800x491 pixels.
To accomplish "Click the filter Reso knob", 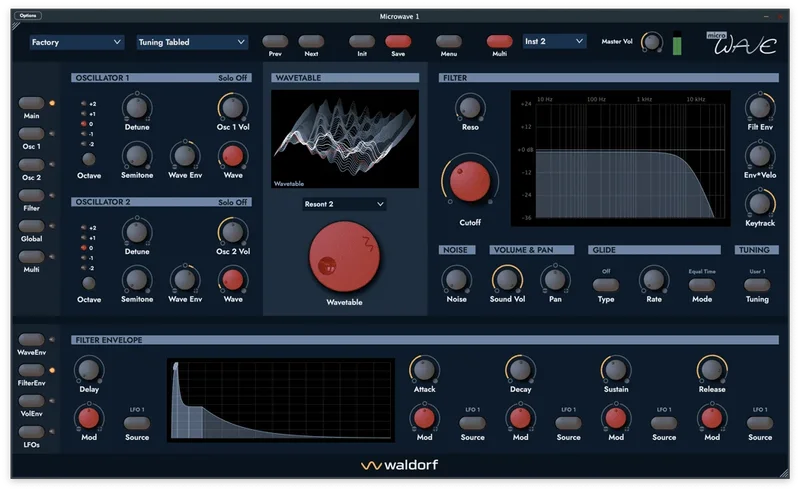I will click(470, 108).
